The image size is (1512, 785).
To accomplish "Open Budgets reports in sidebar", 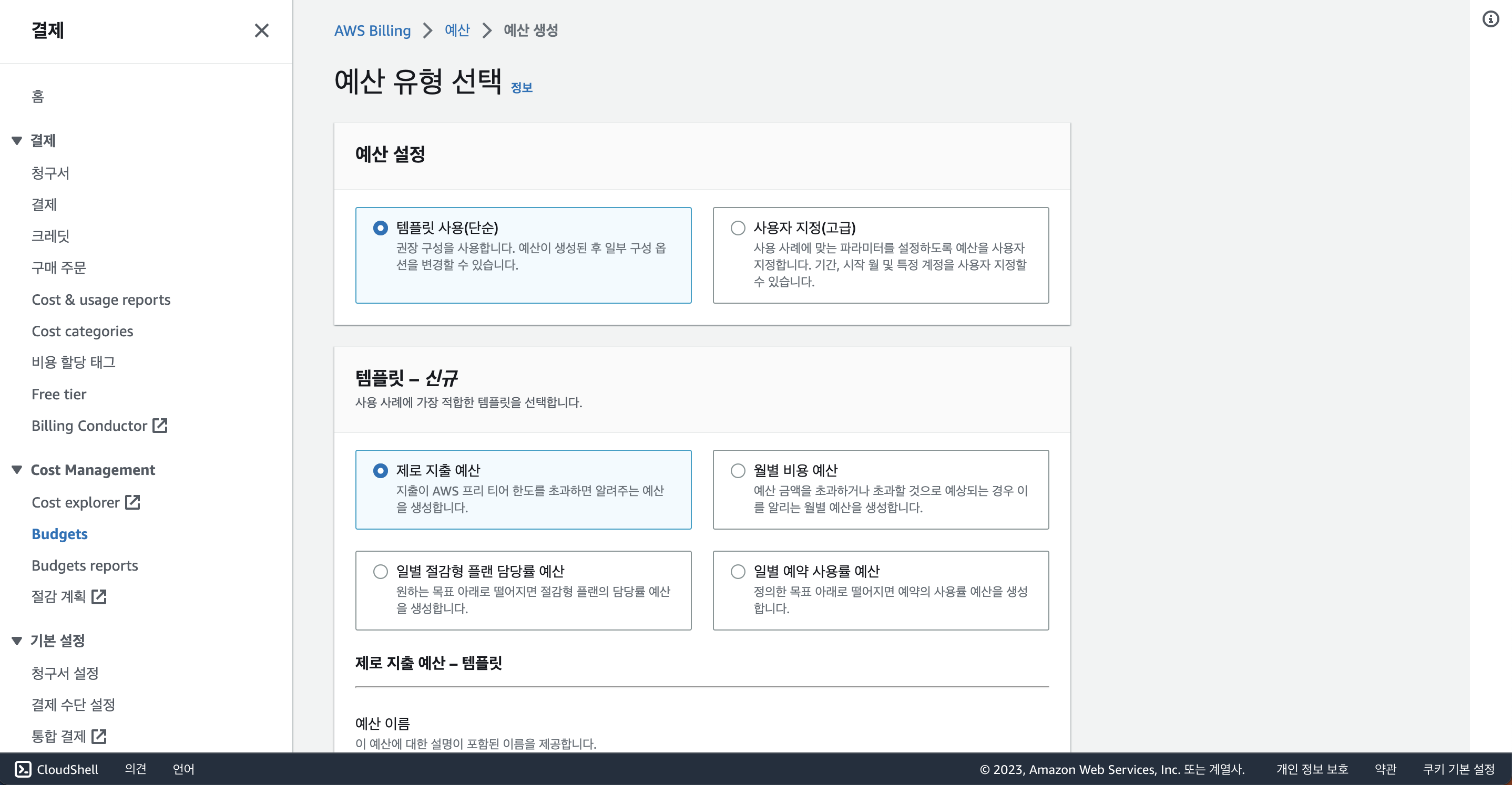I will coord(85,565).
